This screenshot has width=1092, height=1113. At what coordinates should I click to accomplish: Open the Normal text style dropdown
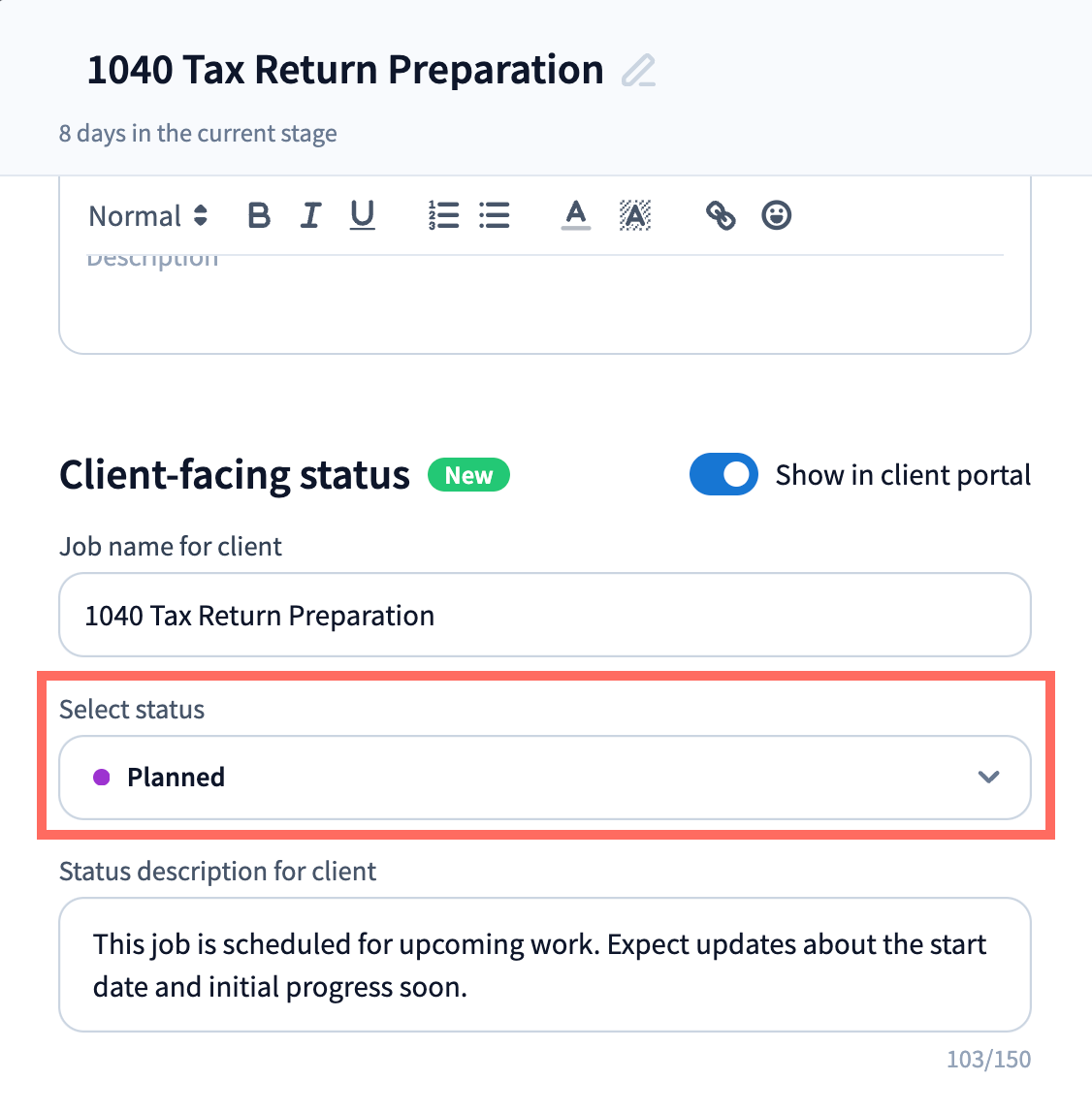pyautogui.click(x=147, y=215)
